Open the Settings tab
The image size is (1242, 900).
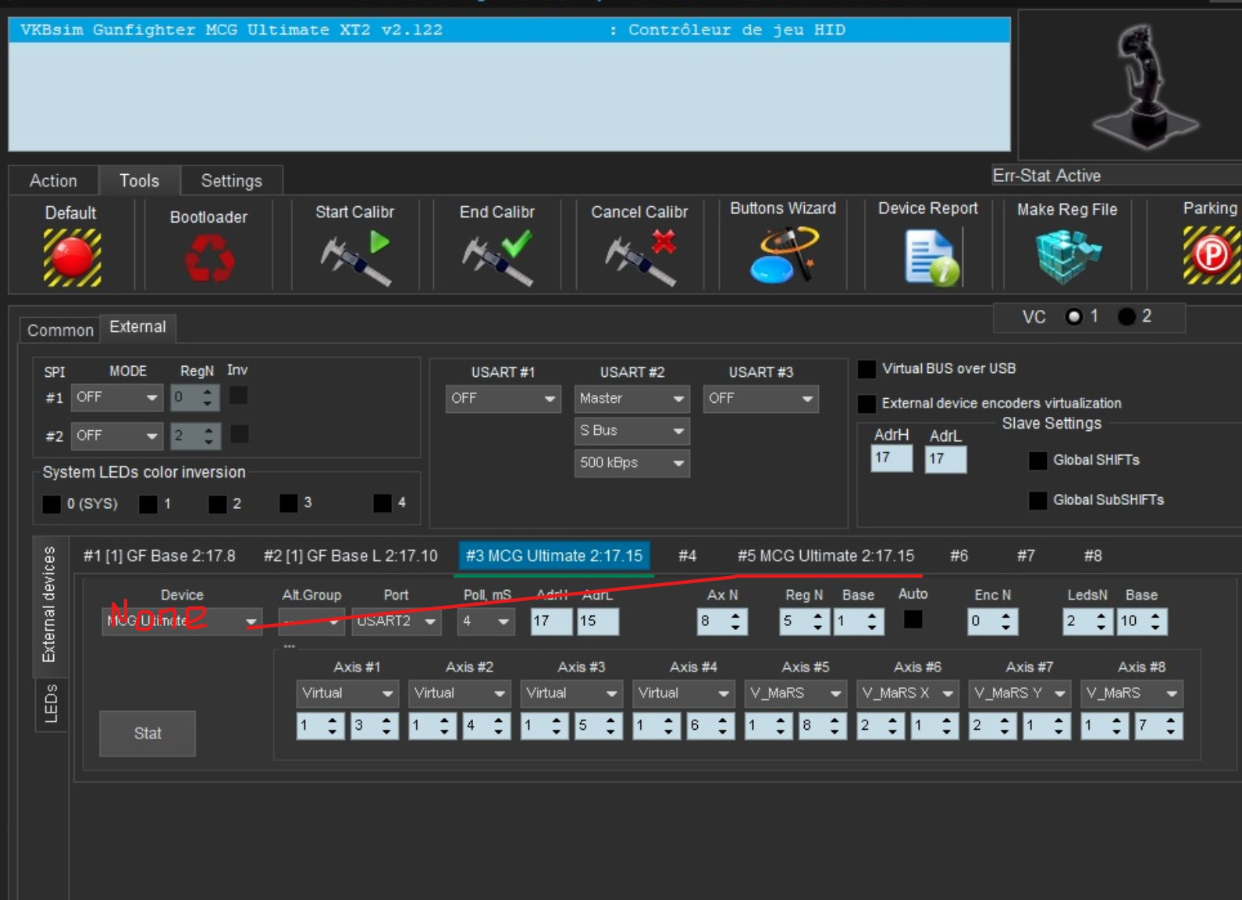[x=232, y=181]
